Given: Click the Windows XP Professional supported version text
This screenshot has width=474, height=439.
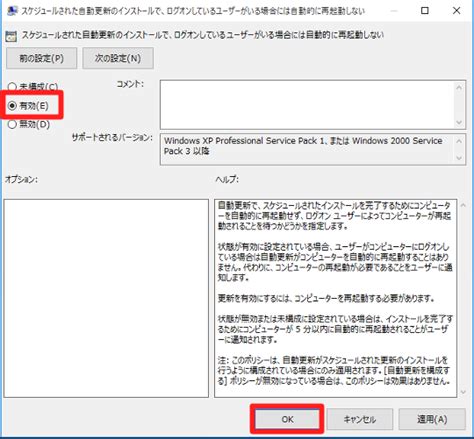Looking at the screenshot, I should (303, 146).
